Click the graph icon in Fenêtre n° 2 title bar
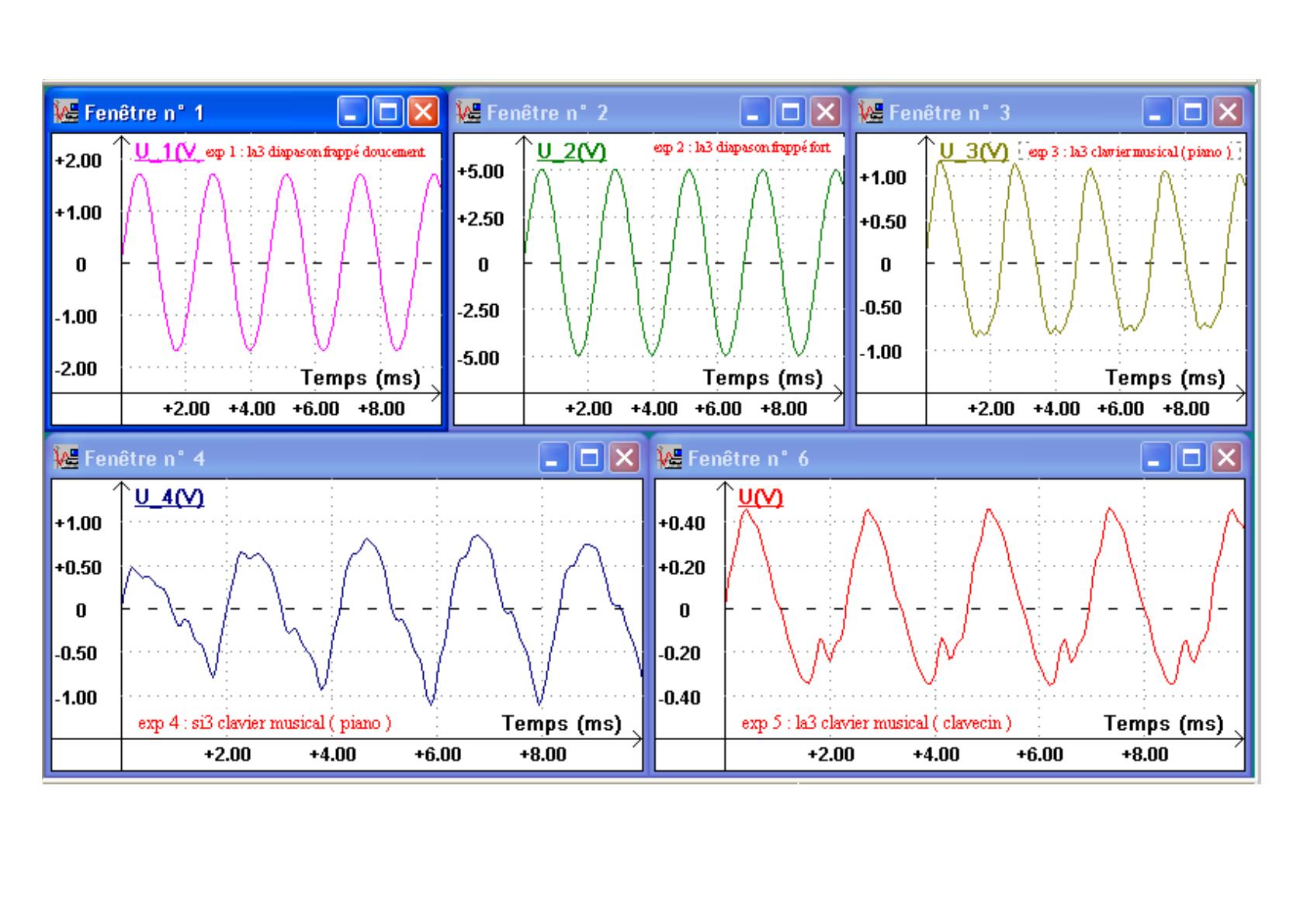 coord(469,112)
